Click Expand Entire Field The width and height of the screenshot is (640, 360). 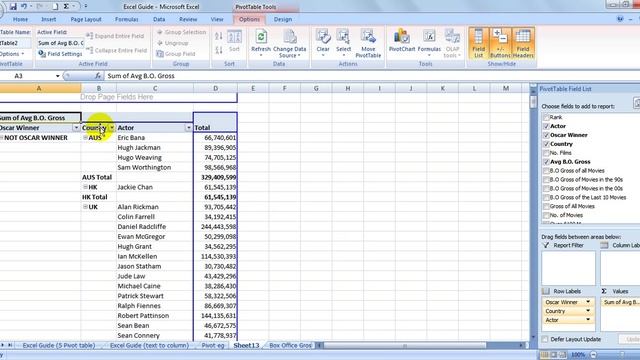115,36
